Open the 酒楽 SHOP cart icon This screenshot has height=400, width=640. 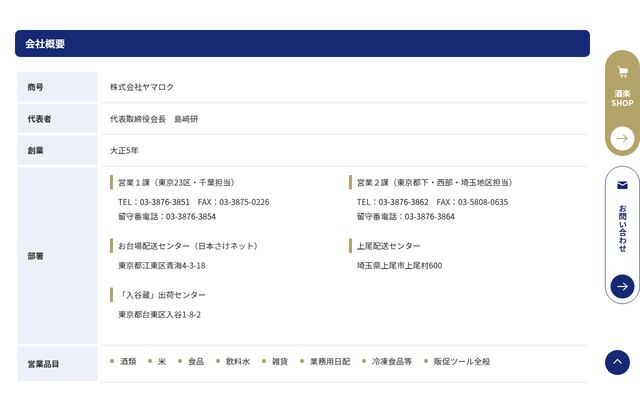[622, 72]
